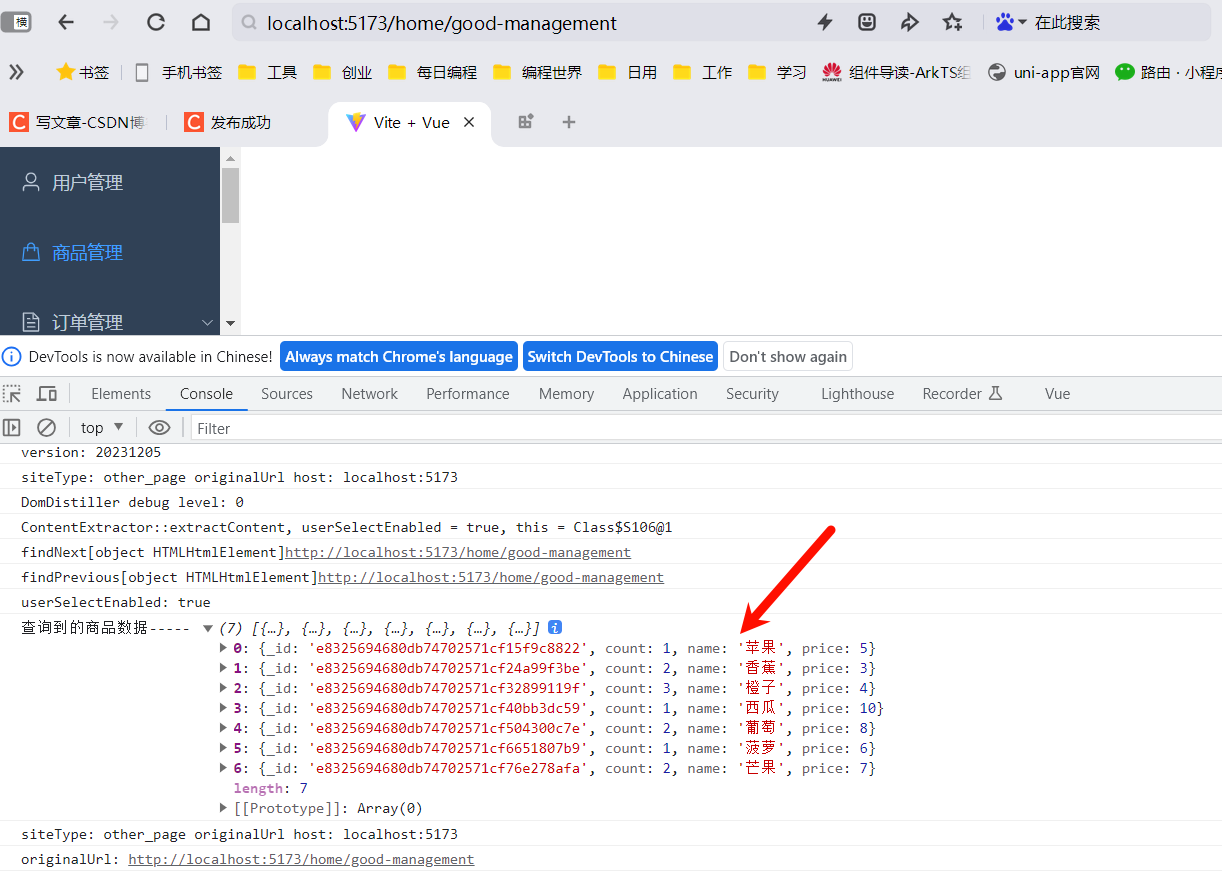
Task: Expand array item 4 葡萄
Action: [223, 728]
